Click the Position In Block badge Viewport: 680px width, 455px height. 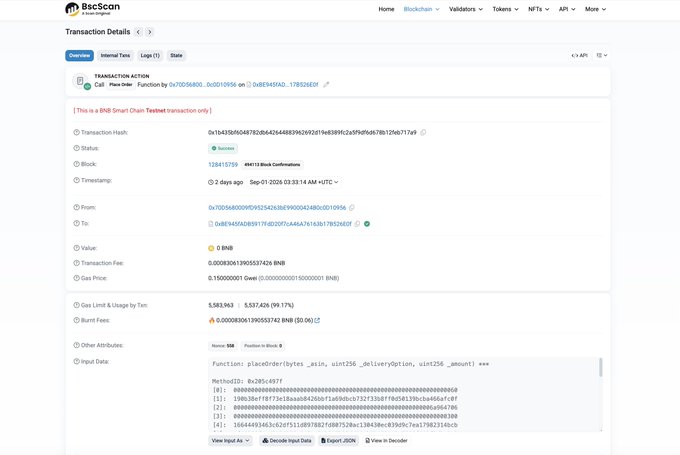coord(263,346)
